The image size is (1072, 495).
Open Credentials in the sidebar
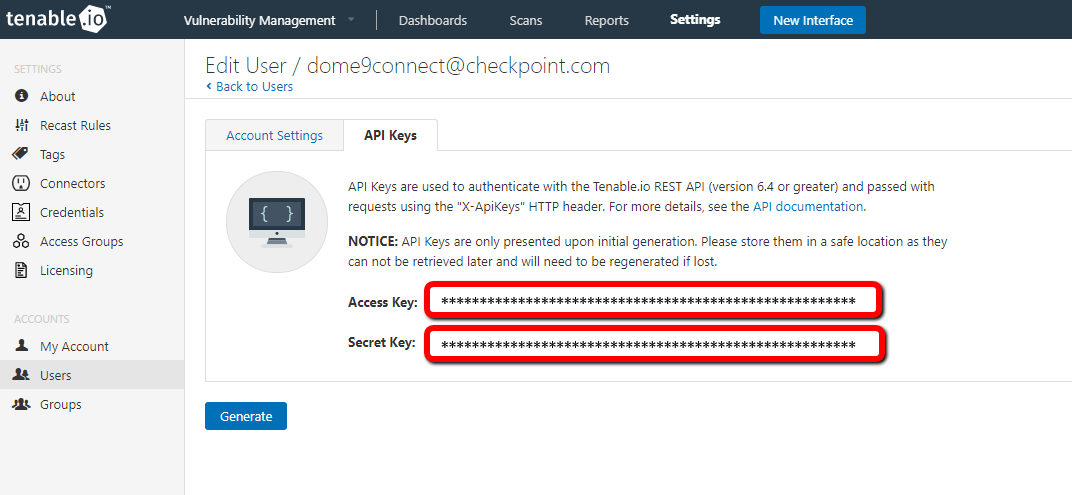tap(72, 213)
